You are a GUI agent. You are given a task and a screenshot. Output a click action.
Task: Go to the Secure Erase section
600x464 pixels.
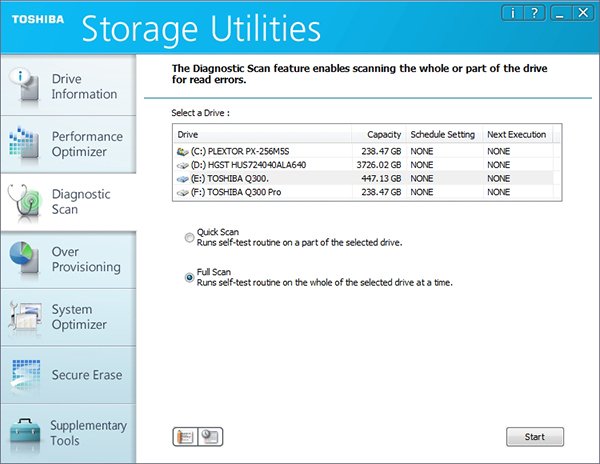pyautogui.click(x=68, y=375)
